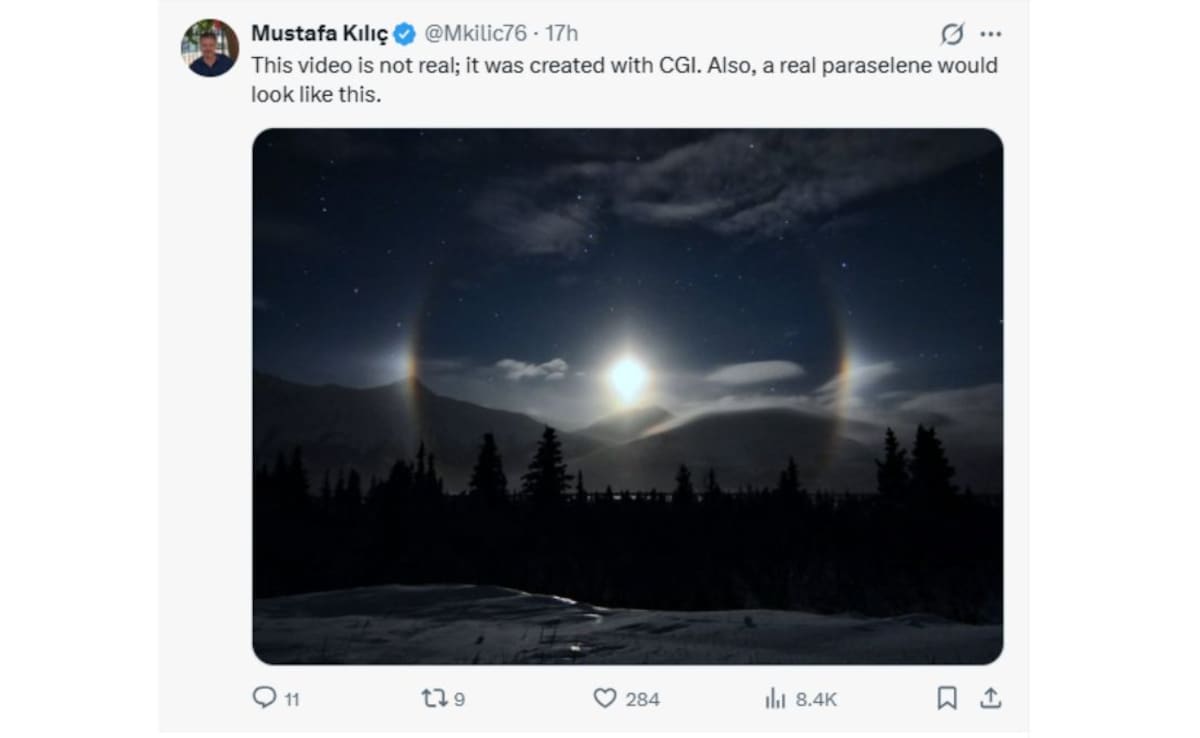Open the @Mkilic76 handle link
The image size is (1200, 738).
(x=475, y=33)
